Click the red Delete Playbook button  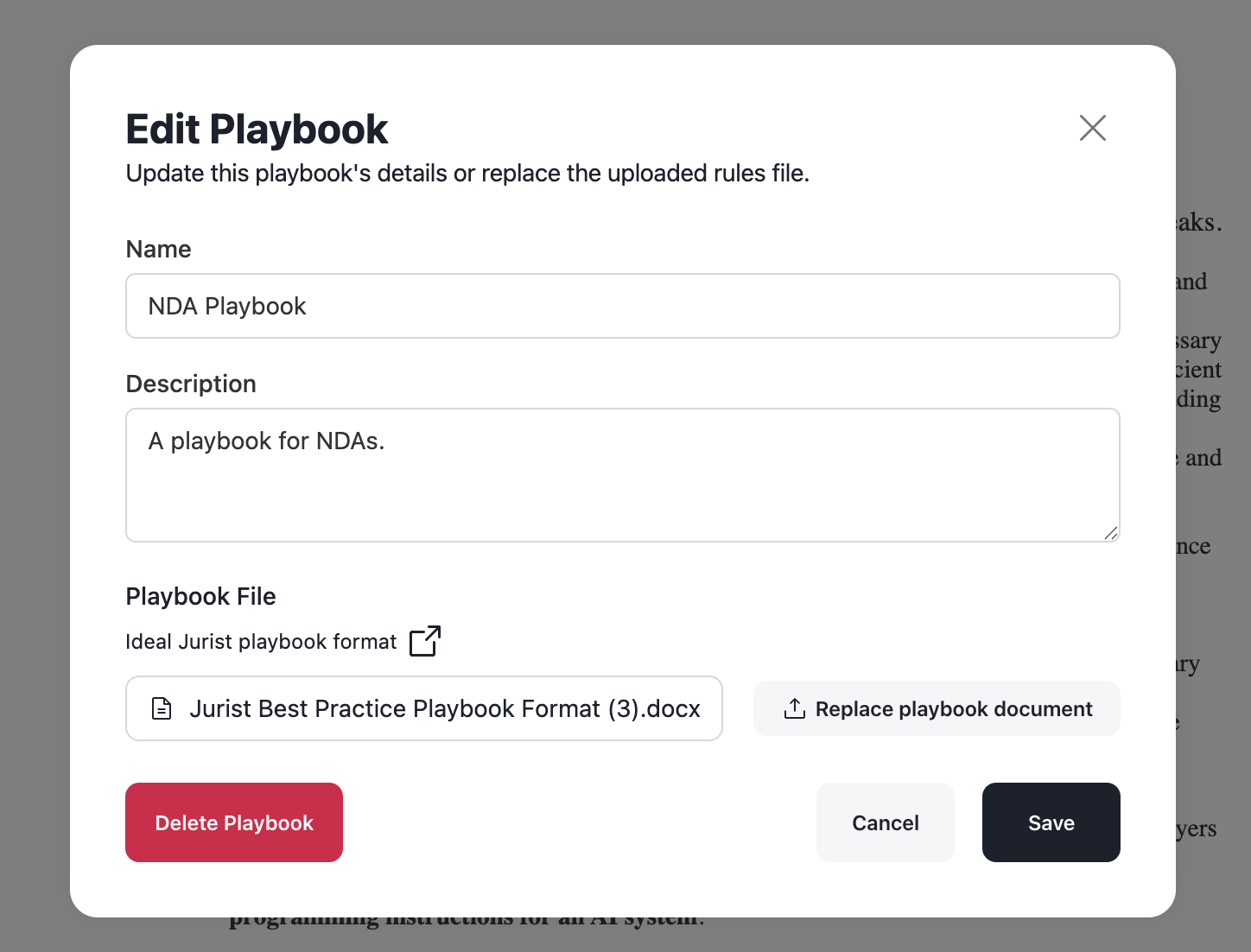[x=234, y=822]
